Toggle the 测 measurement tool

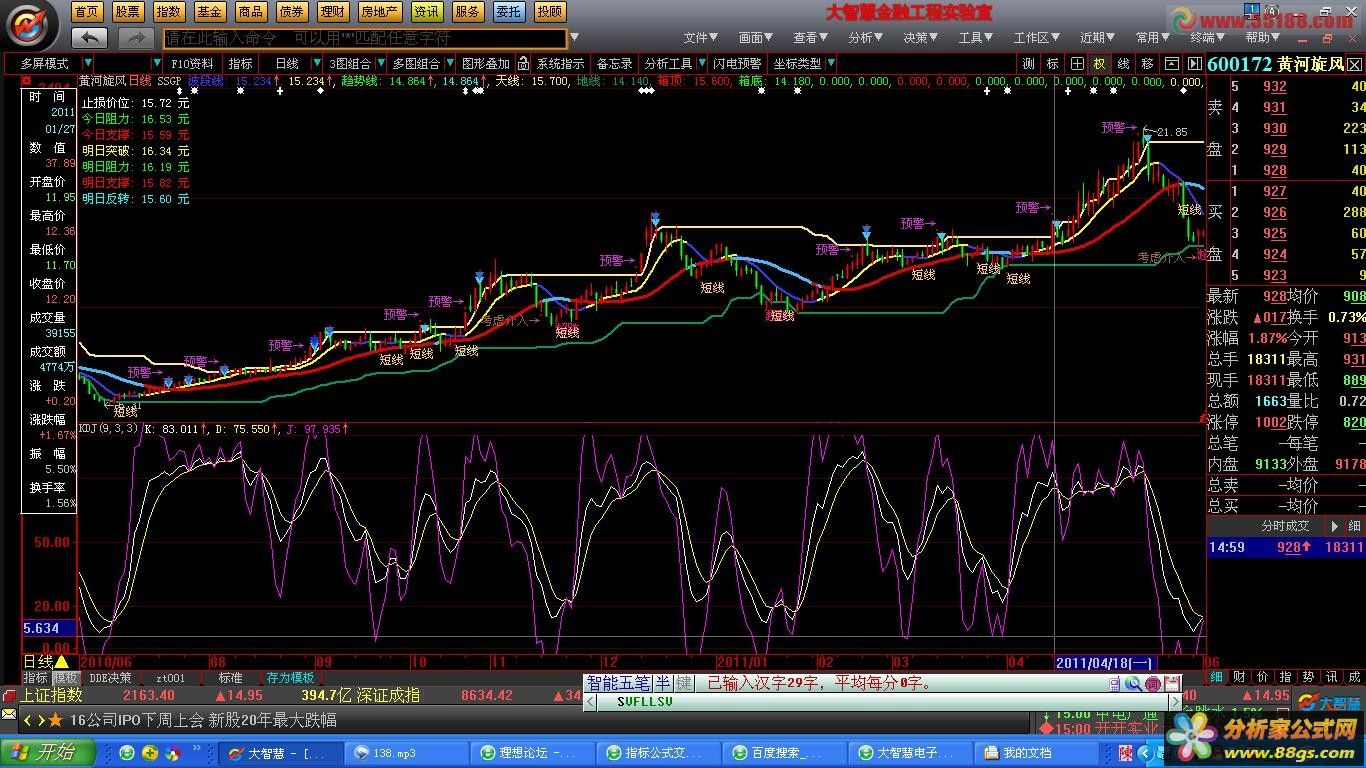(1028, 63)
